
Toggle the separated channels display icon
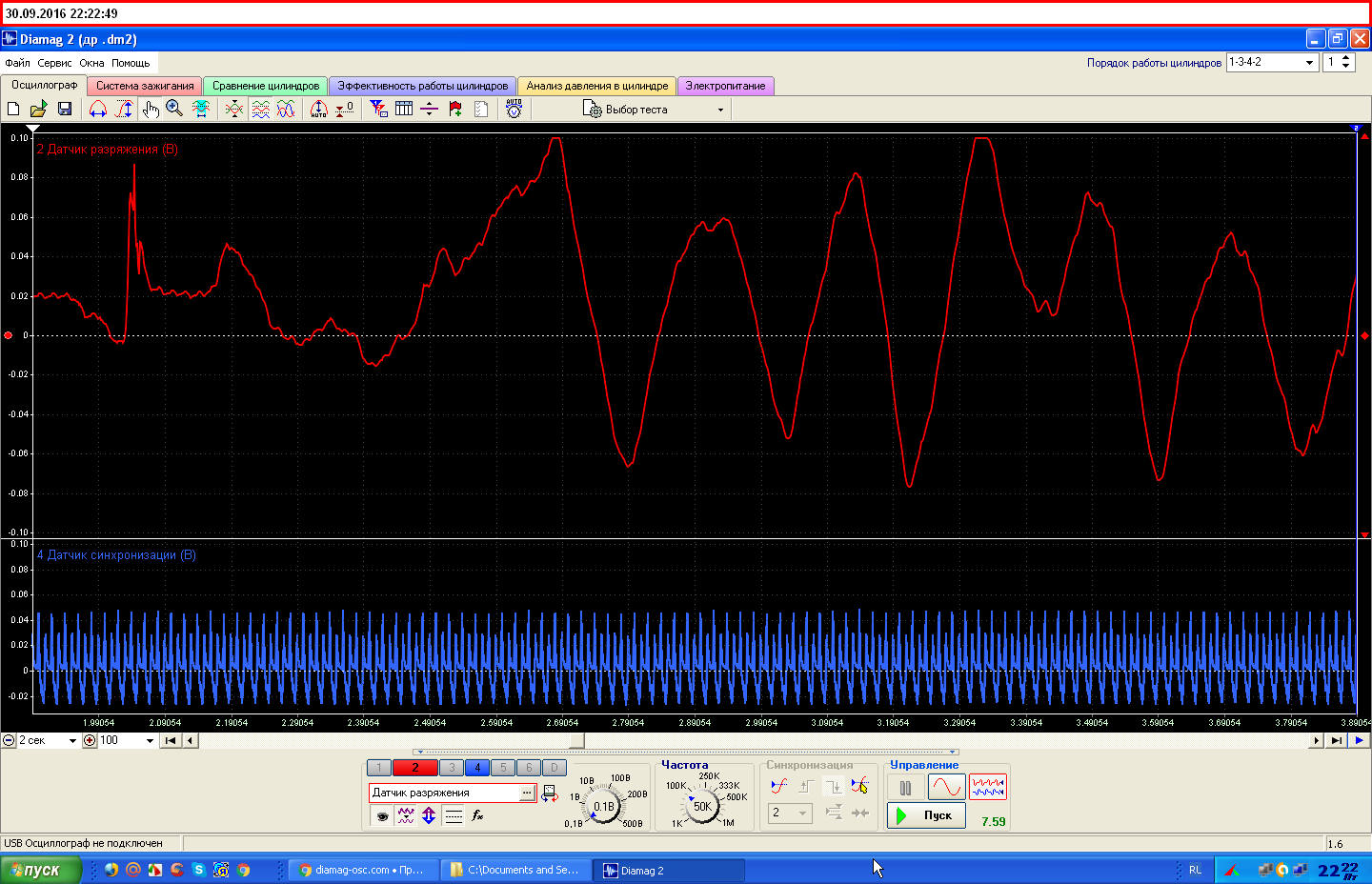click(x=260, y=109)
